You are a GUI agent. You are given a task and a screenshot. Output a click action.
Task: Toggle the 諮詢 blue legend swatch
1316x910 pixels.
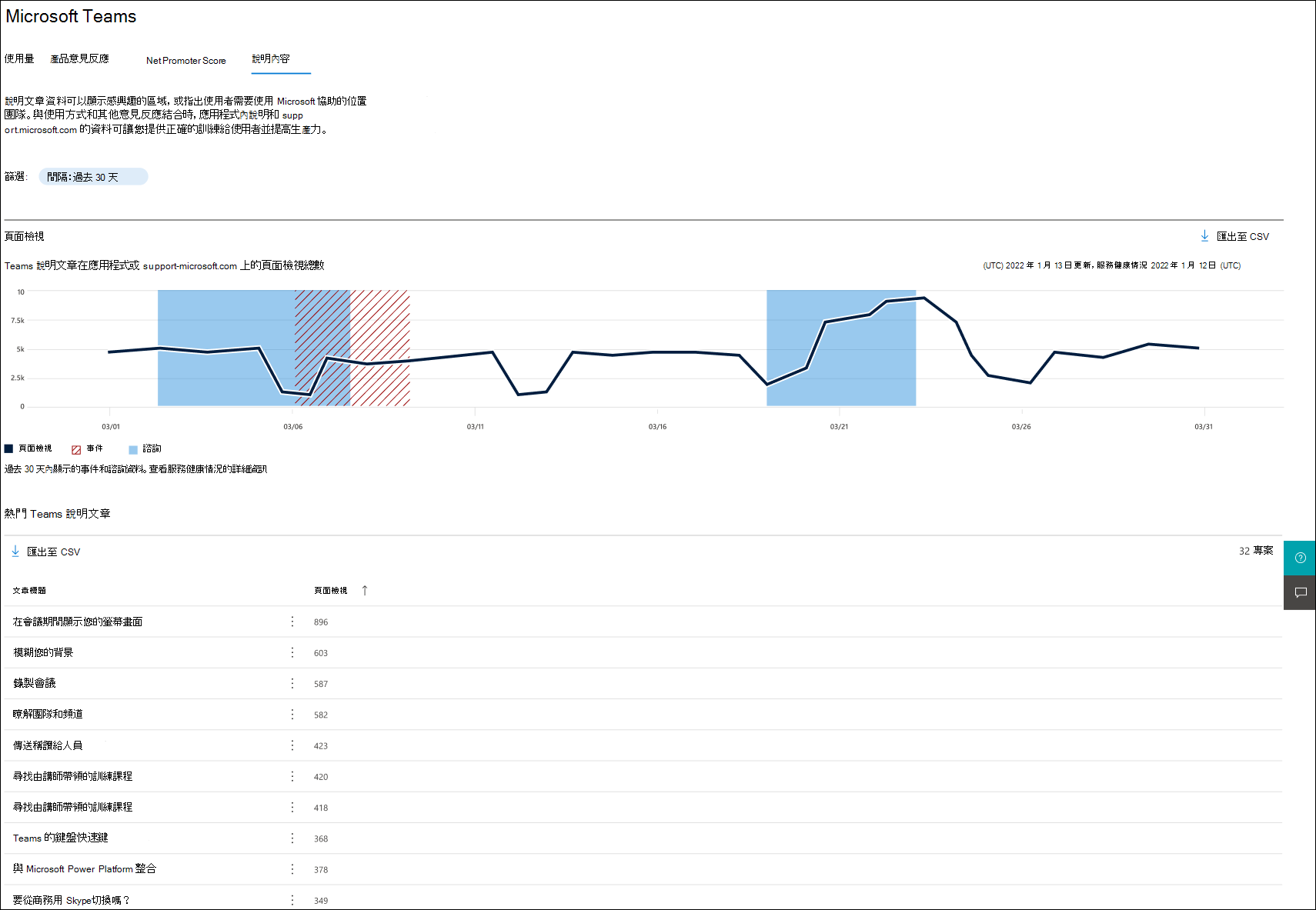(x=133, y=449)
